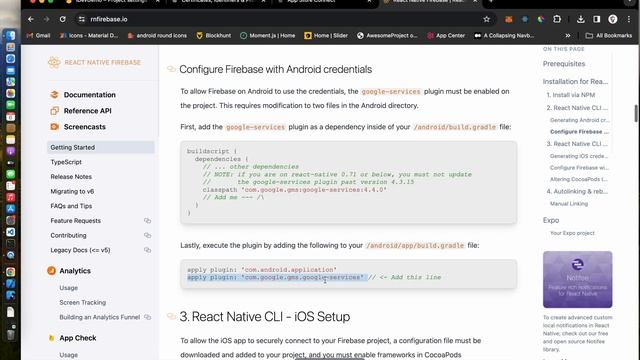Open Icons - Material D... bookmark

pyautogui.click(x=89, y=36)
